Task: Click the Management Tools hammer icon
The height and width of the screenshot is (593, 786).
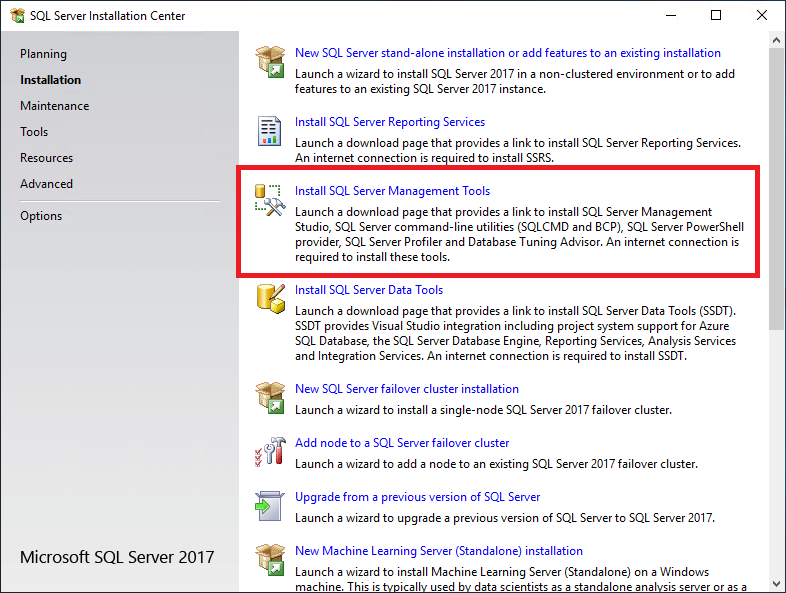Action: (x=270, y=201)
